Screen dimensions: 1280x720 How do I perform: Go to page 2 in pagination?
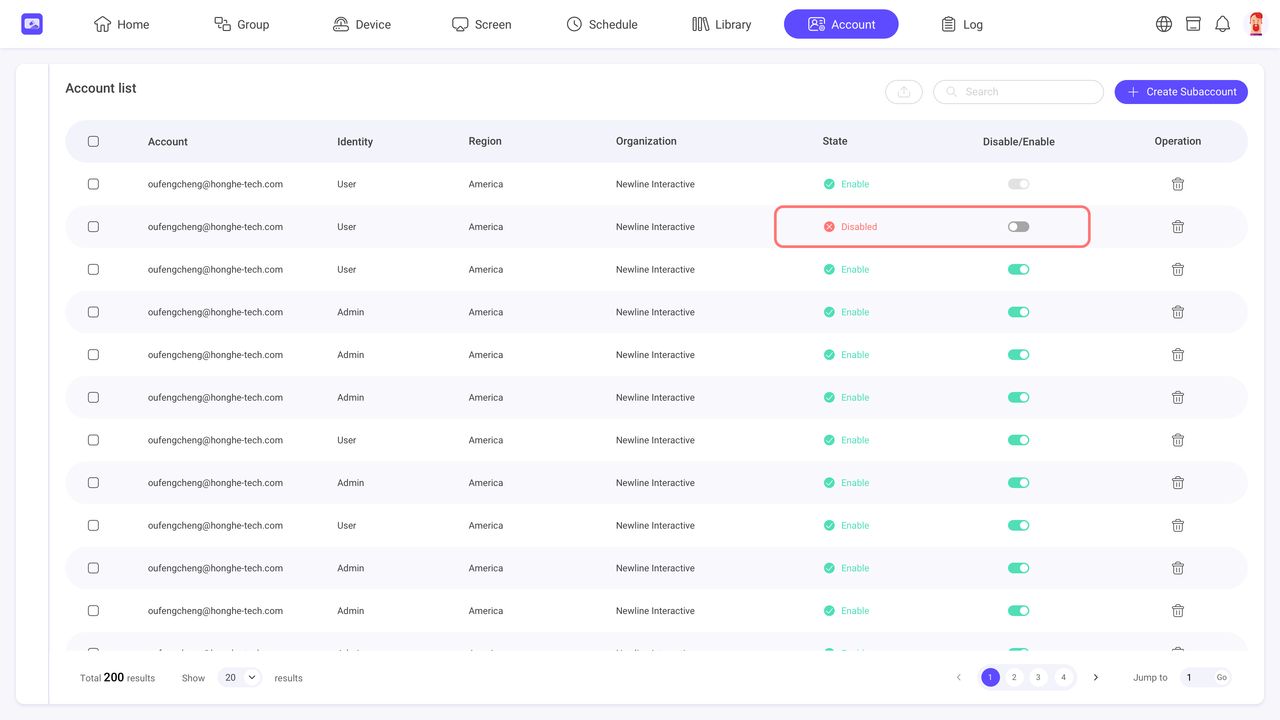(x=1014, y=678)
